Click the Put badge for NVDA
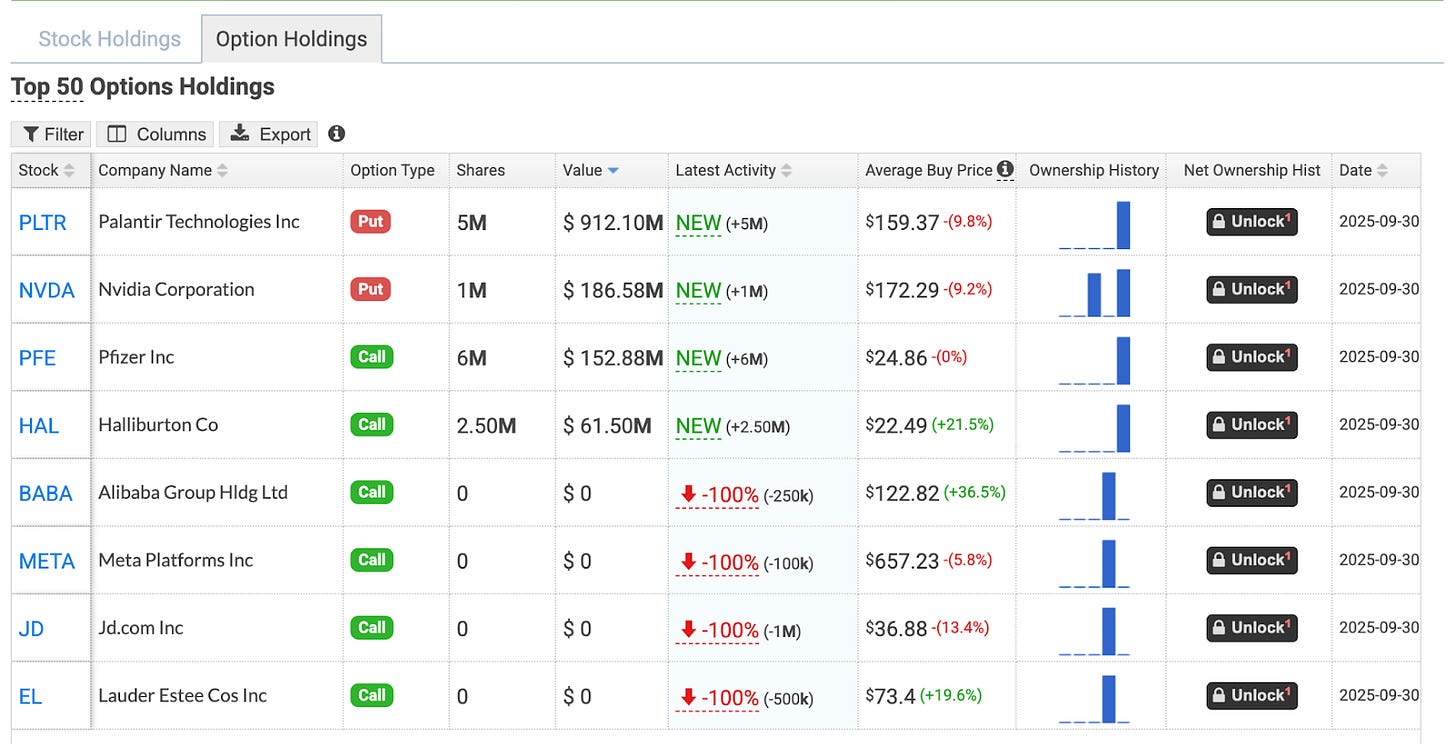This screenshot has width=1456, height=744. [x=370, y=289]
